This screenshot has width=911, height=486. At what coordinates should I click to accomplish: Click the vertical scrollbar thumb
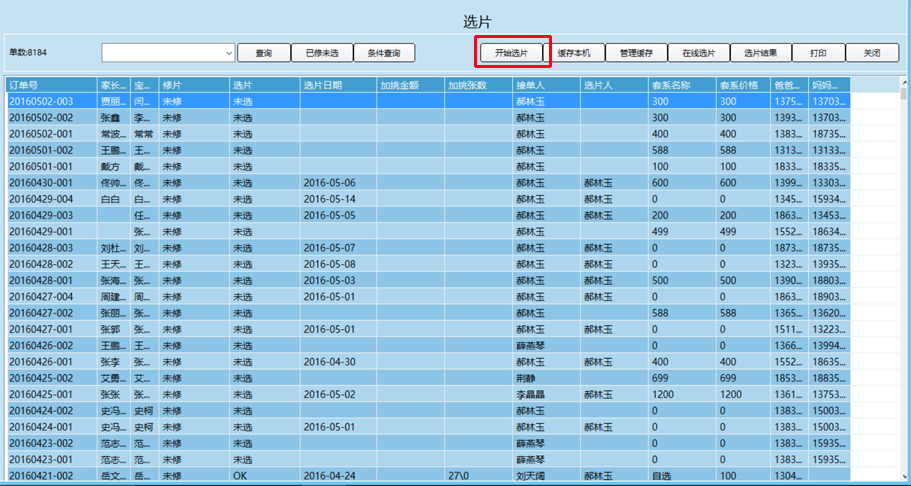click(903, 94)
